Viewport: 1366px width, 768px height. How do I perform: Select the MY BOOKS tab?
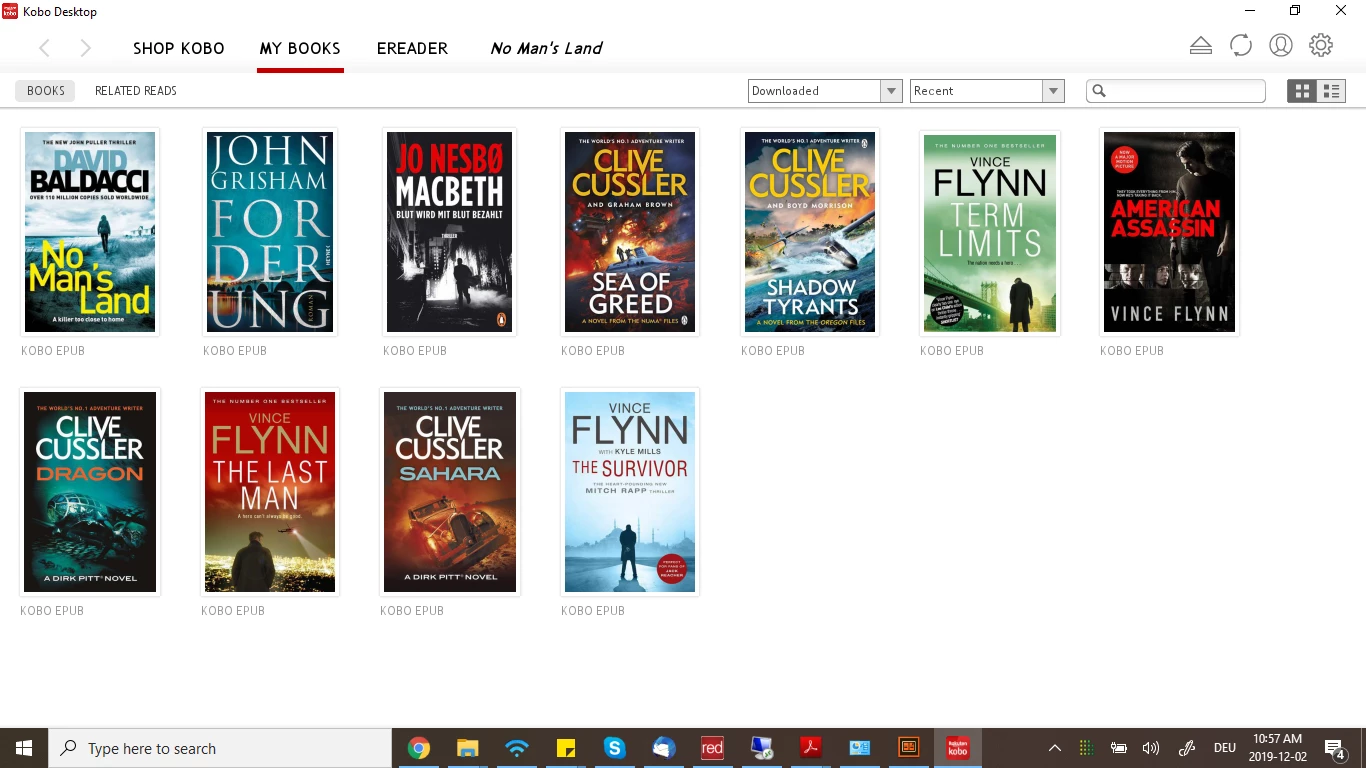(300, 48)
